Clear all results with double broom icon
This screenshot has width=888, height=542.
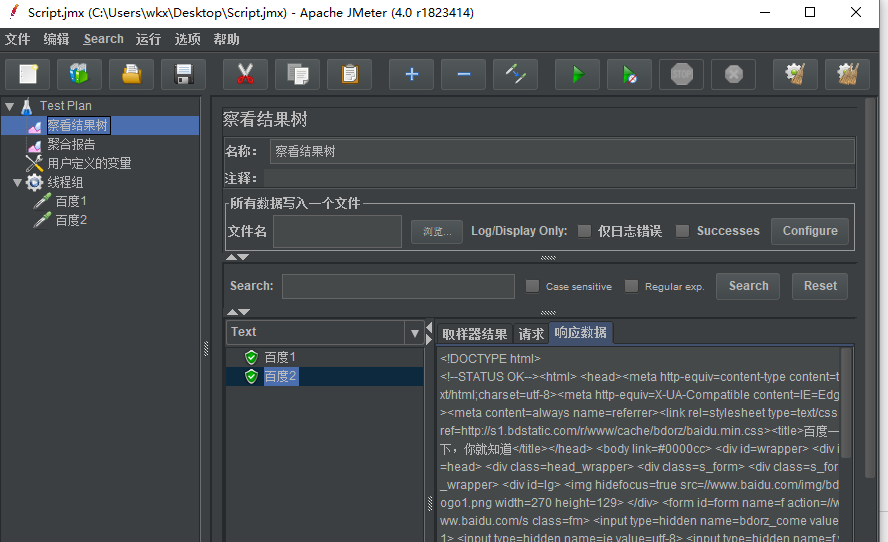click(x=847, y=74)
